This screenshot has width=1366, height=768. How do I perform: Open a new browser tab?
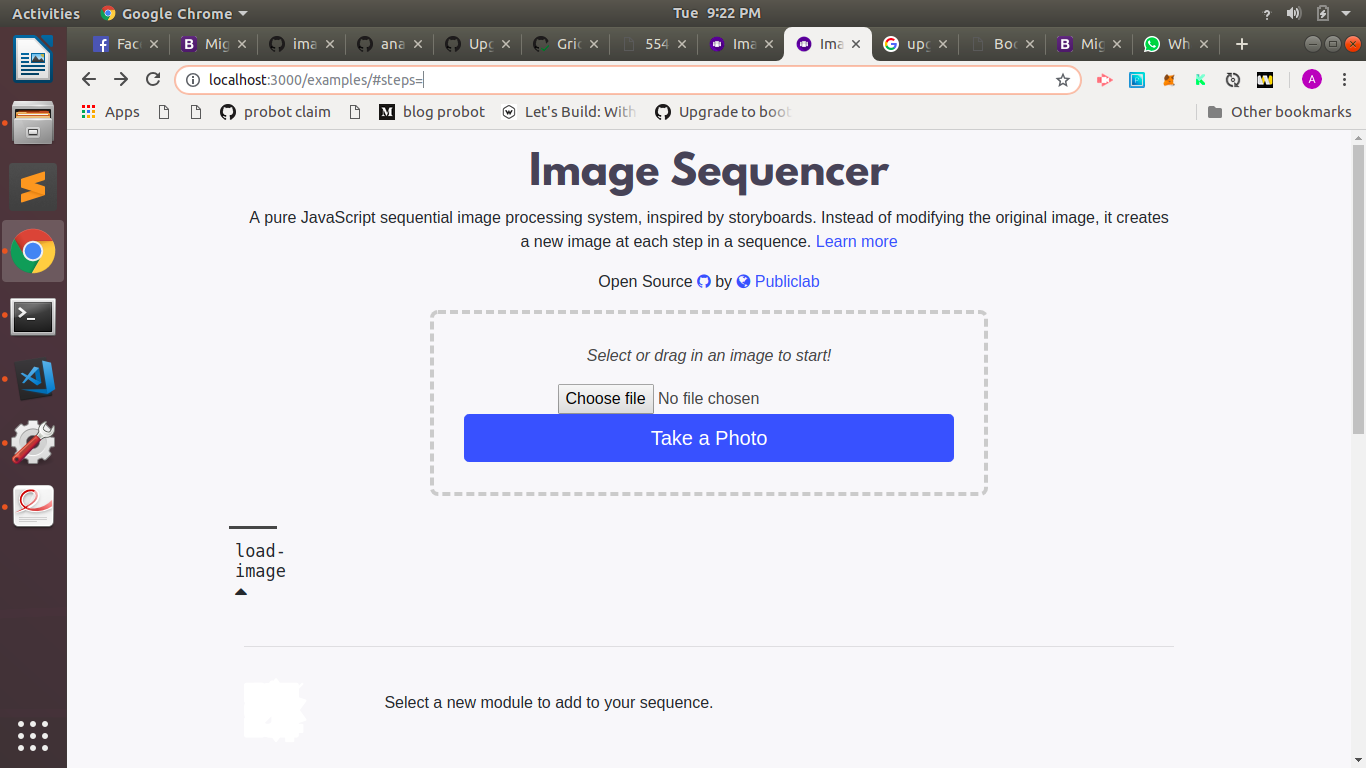pyautogui.click(x=1242, y=44)
